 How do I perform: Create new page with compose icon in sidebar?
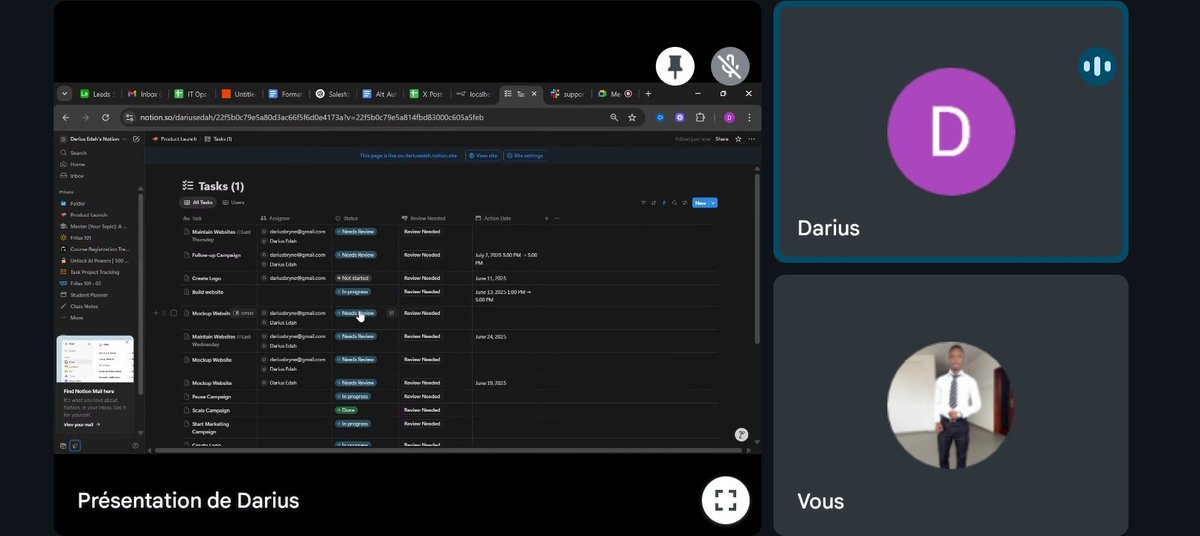(137, 139)
